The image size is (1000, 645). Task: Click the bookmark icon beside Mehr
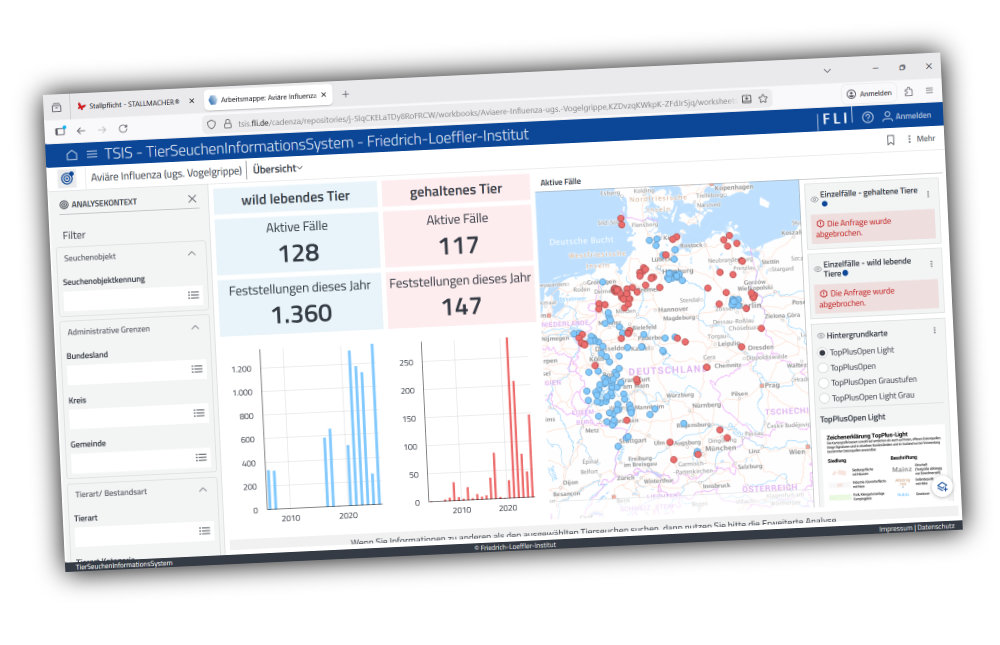pyautogui.click(x=890, y=140)
